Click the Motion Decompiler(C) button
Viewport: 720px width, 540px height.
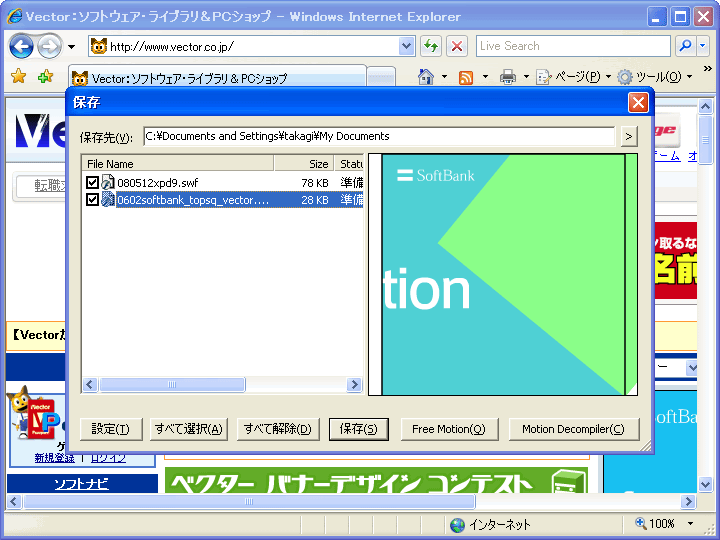pos(574,429)
